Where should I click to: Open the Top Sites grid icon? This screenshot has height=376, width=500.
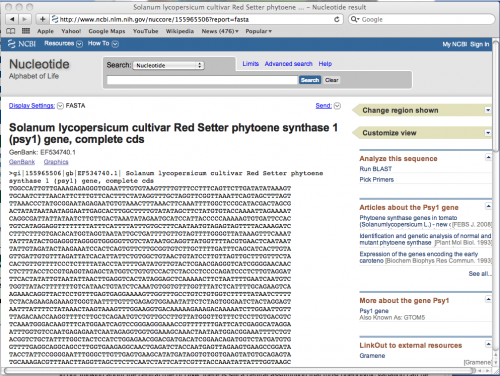(26, 31)
